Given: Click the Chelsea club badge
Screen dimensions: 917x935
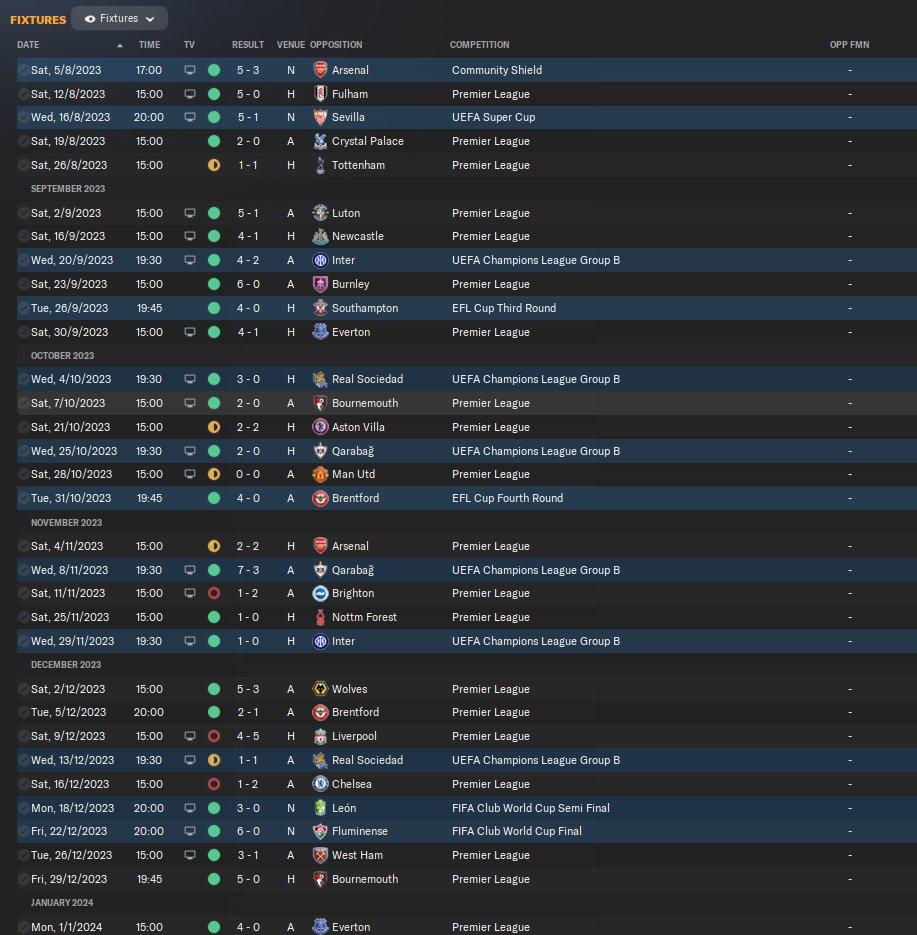Looking at the screenshot, I should pos(320,784).
